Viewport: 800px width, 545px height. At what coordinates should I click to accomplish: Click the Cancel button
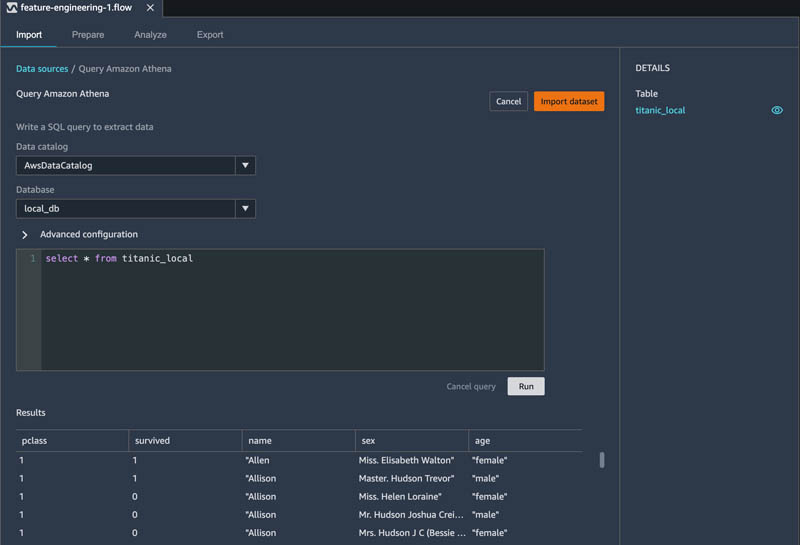point(509,101)
